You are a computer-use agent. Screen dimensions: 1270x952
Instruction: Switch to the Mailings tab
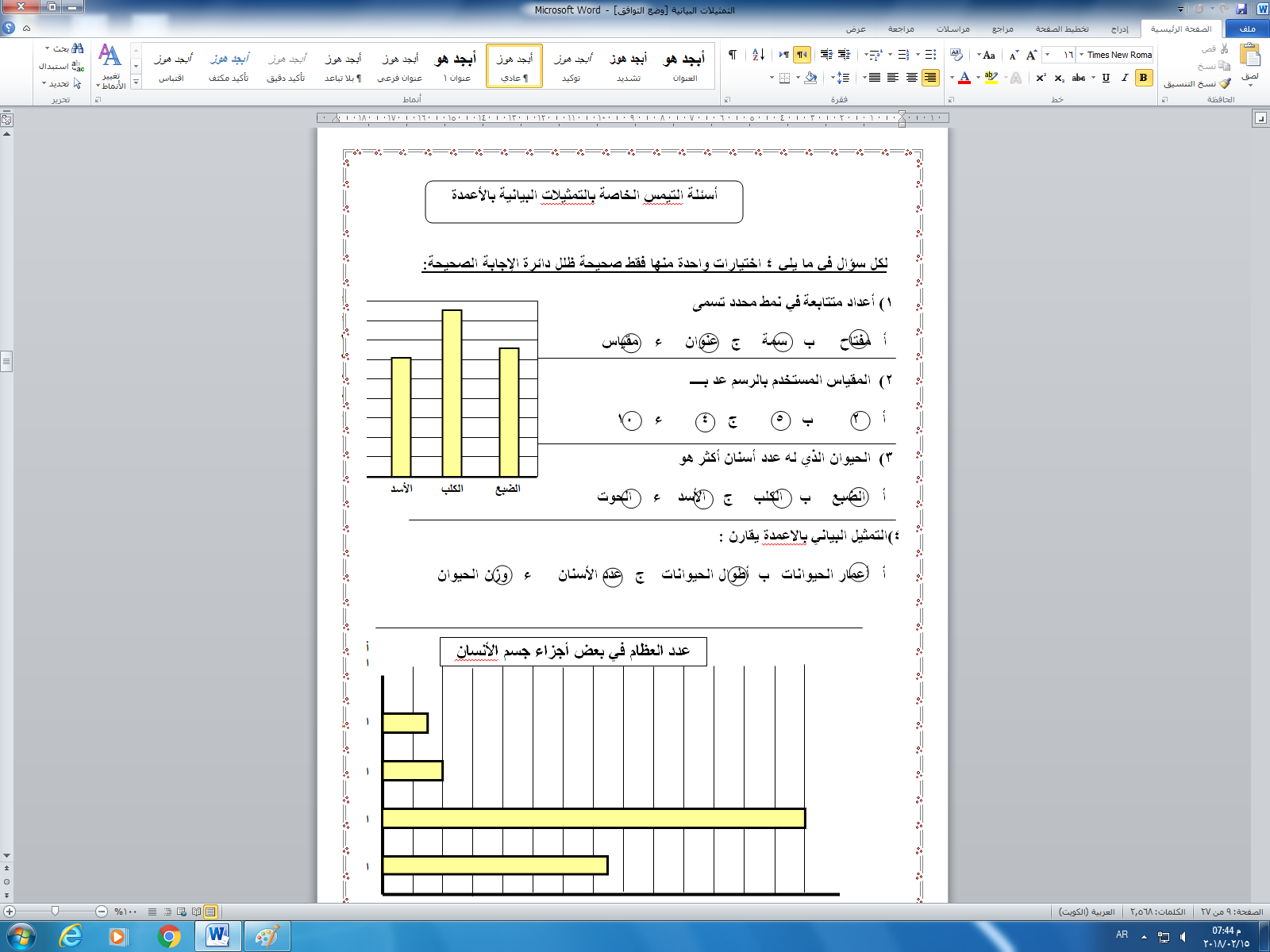[953, 29]
